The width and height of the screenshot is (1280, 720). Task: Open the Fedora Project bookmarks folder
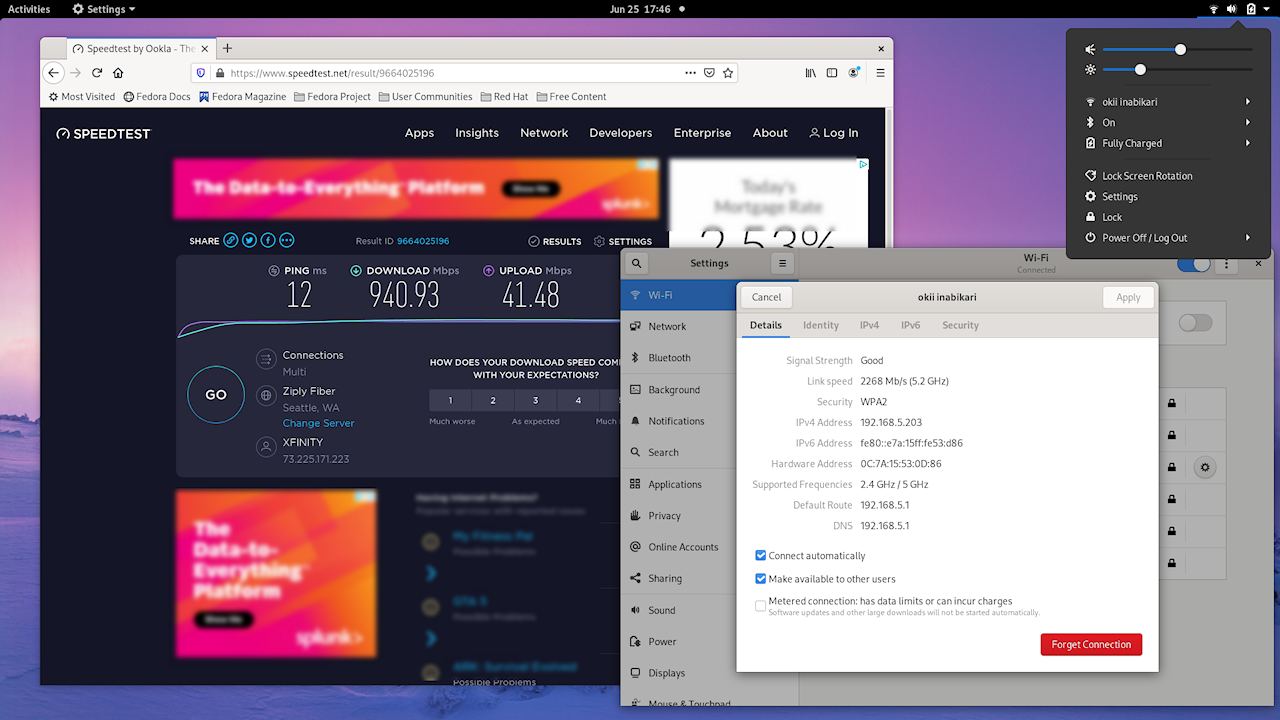[332, 97]
